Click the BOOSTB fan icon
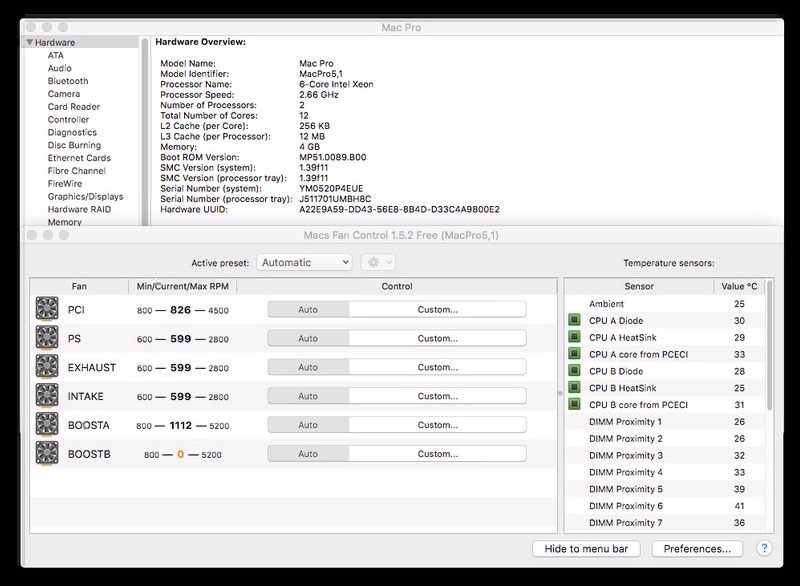This screenshot has height=586, width=800. click(47, 453)
